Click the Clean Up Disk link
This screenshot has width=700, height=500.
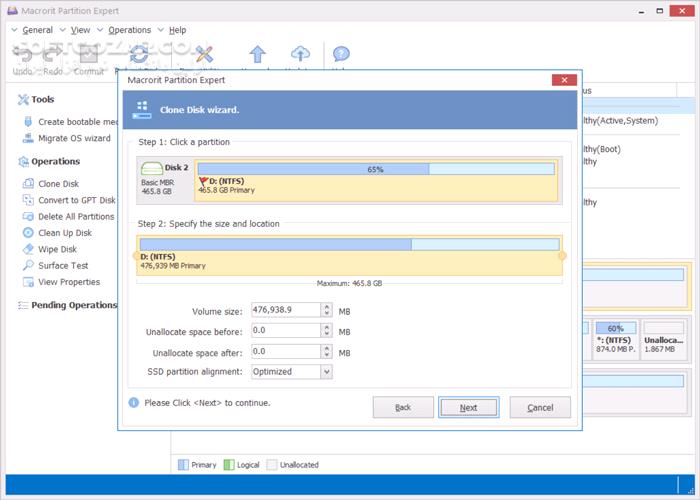click(x=65, y=233)
